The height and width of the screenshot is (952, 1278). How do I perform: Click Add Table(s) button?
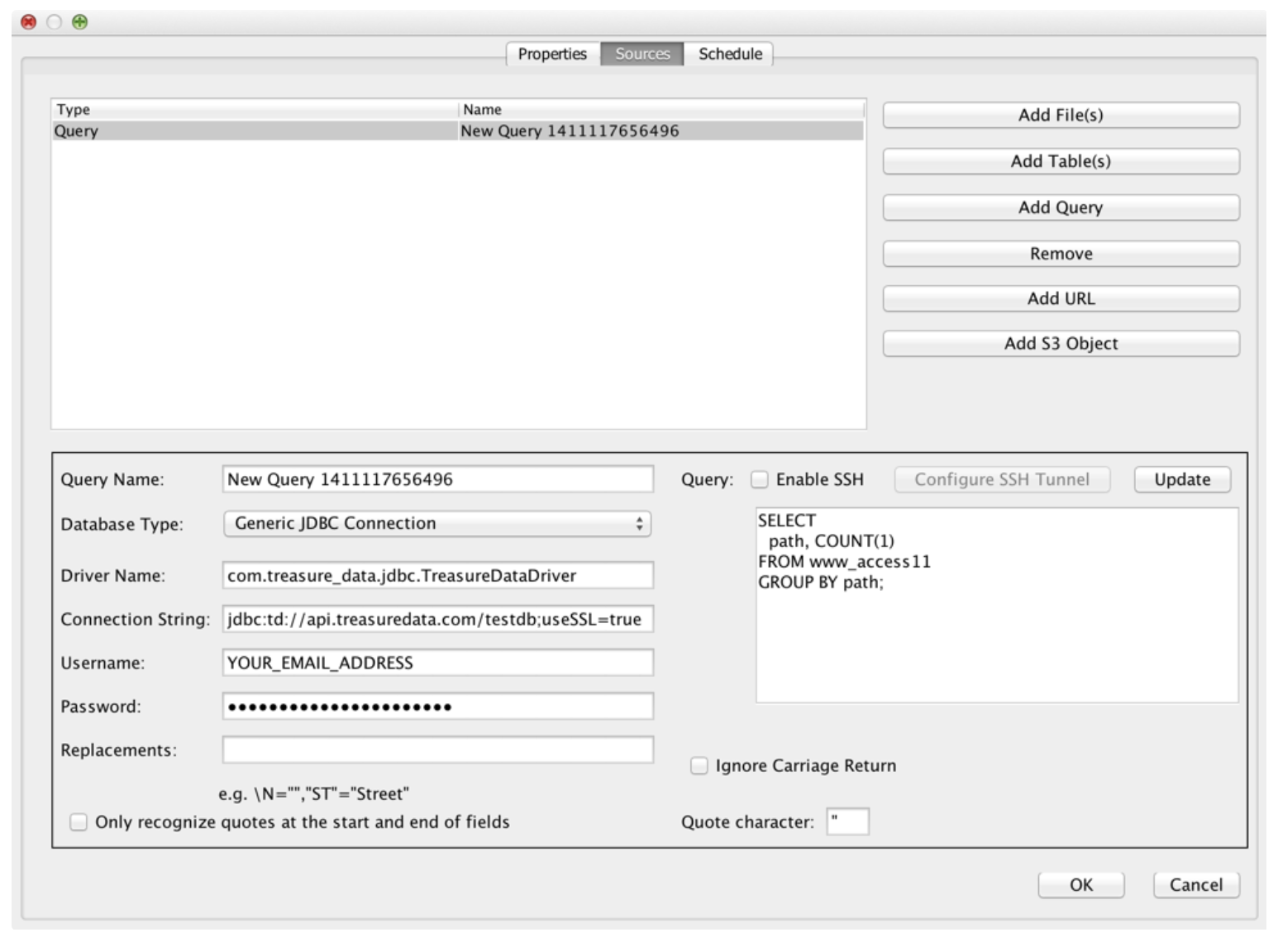(1061, 161)
